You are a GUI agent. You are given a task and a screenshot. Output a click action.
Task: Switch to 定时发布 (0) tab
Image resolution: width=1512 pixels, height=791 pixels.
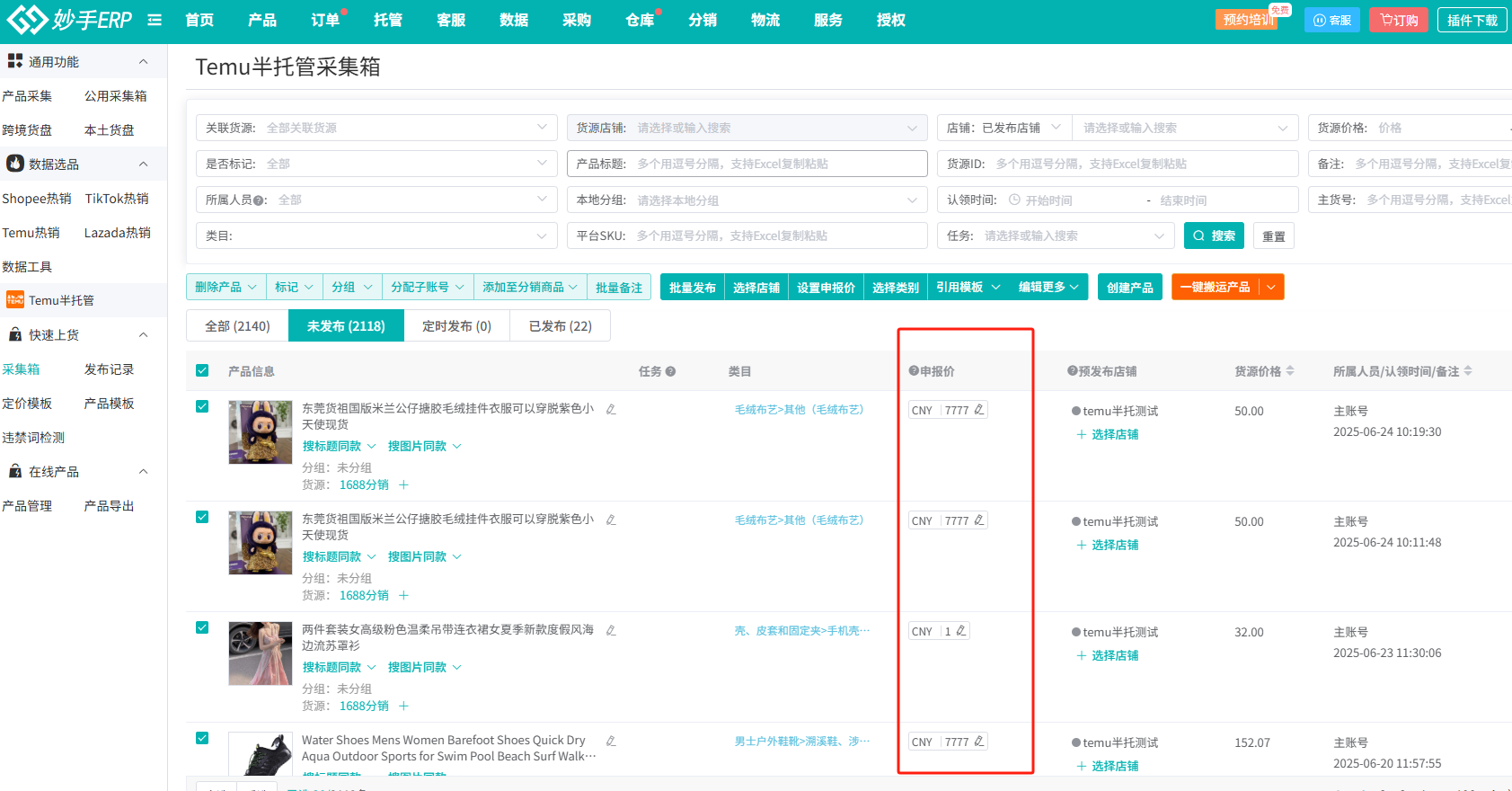[x=456, y=325]
